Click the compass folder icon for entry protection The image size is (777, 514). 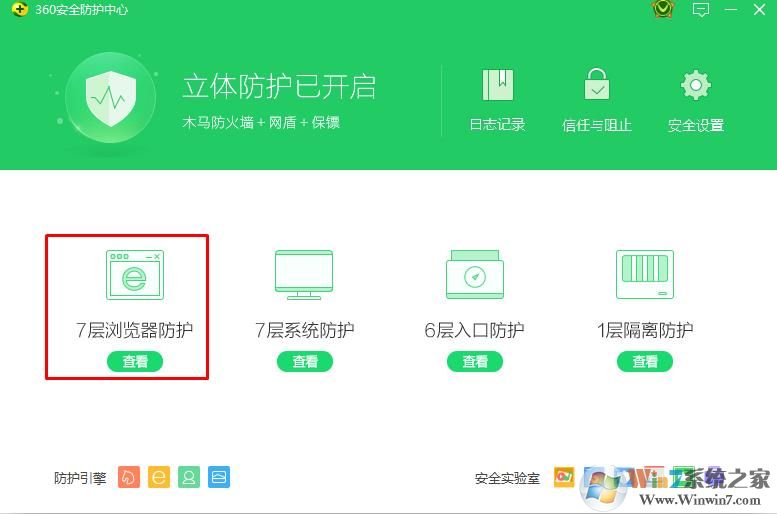point(475,275)
